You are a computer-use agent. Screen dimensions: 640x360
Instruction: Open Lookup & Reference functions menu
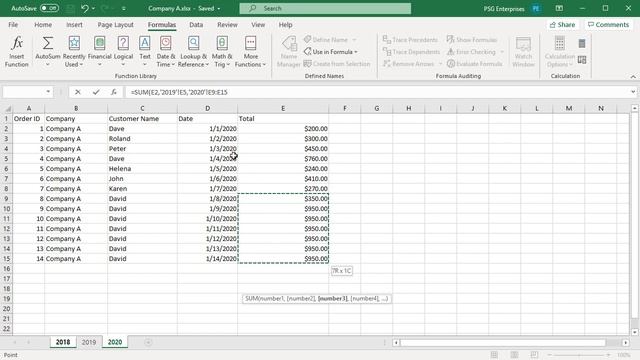coord(193,52)
